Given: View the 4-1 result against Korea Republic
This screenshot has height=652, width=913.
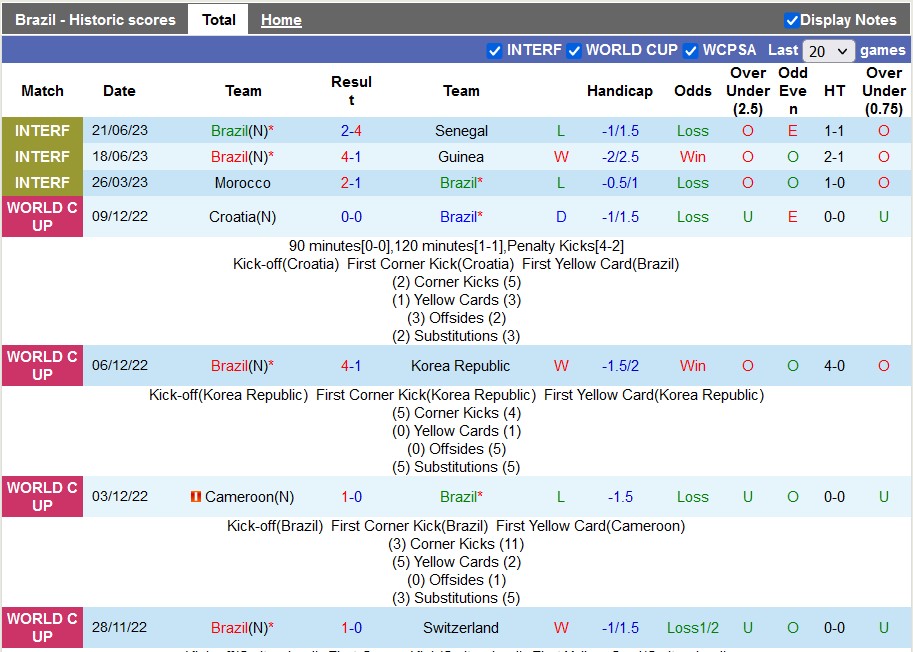Looking at the screenshot, I should point(351,366).
